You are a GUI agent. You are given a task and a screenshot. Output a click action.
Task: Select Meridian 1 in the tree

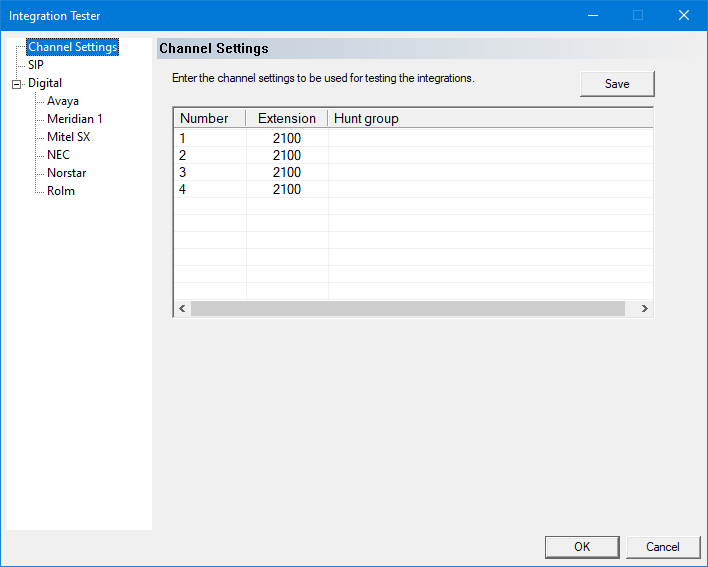pos(74,119)
